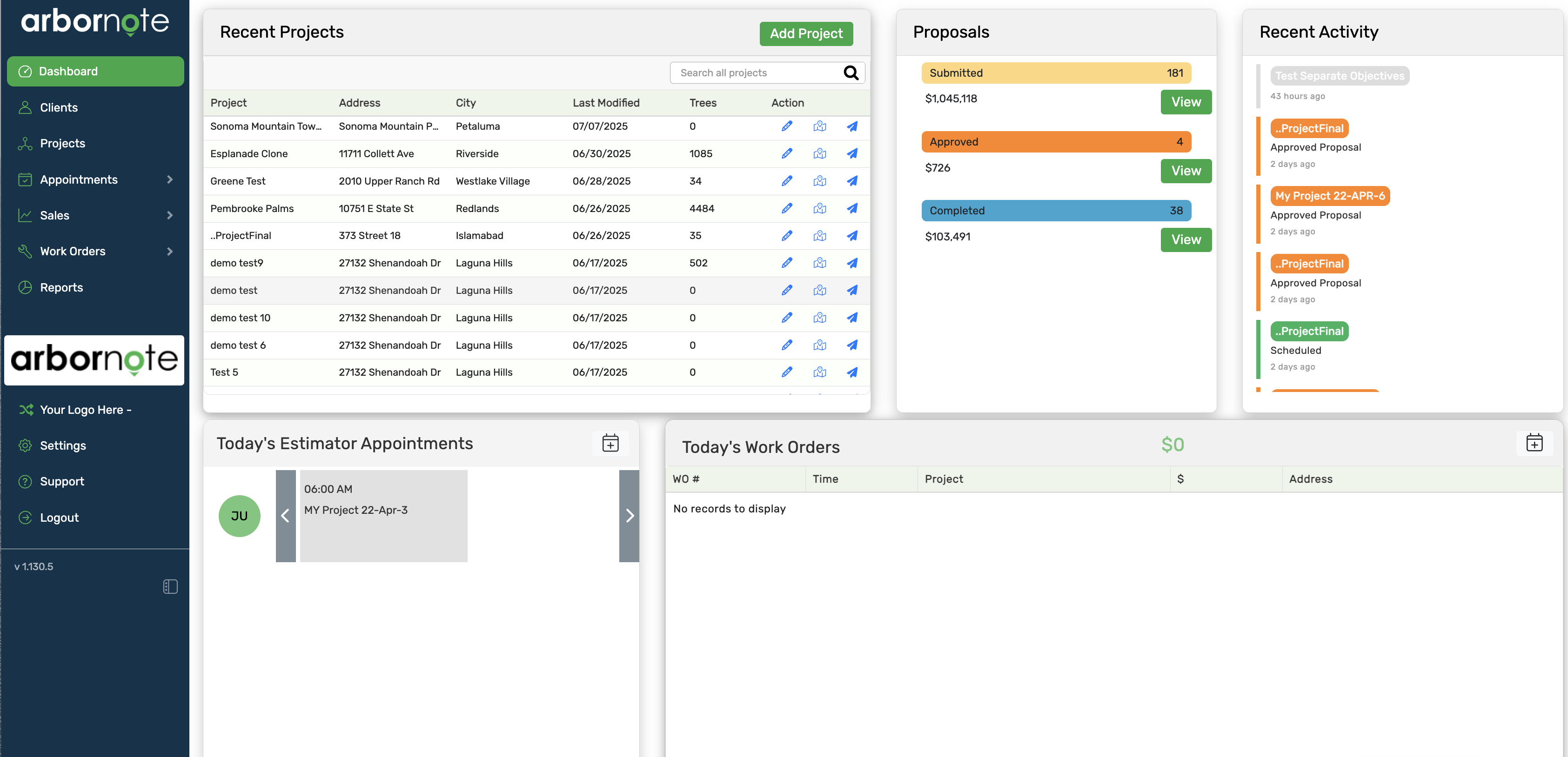Click the search magnifier in Recent Projects
This screenshot has height=757, width=1568.
pos(851,73)
